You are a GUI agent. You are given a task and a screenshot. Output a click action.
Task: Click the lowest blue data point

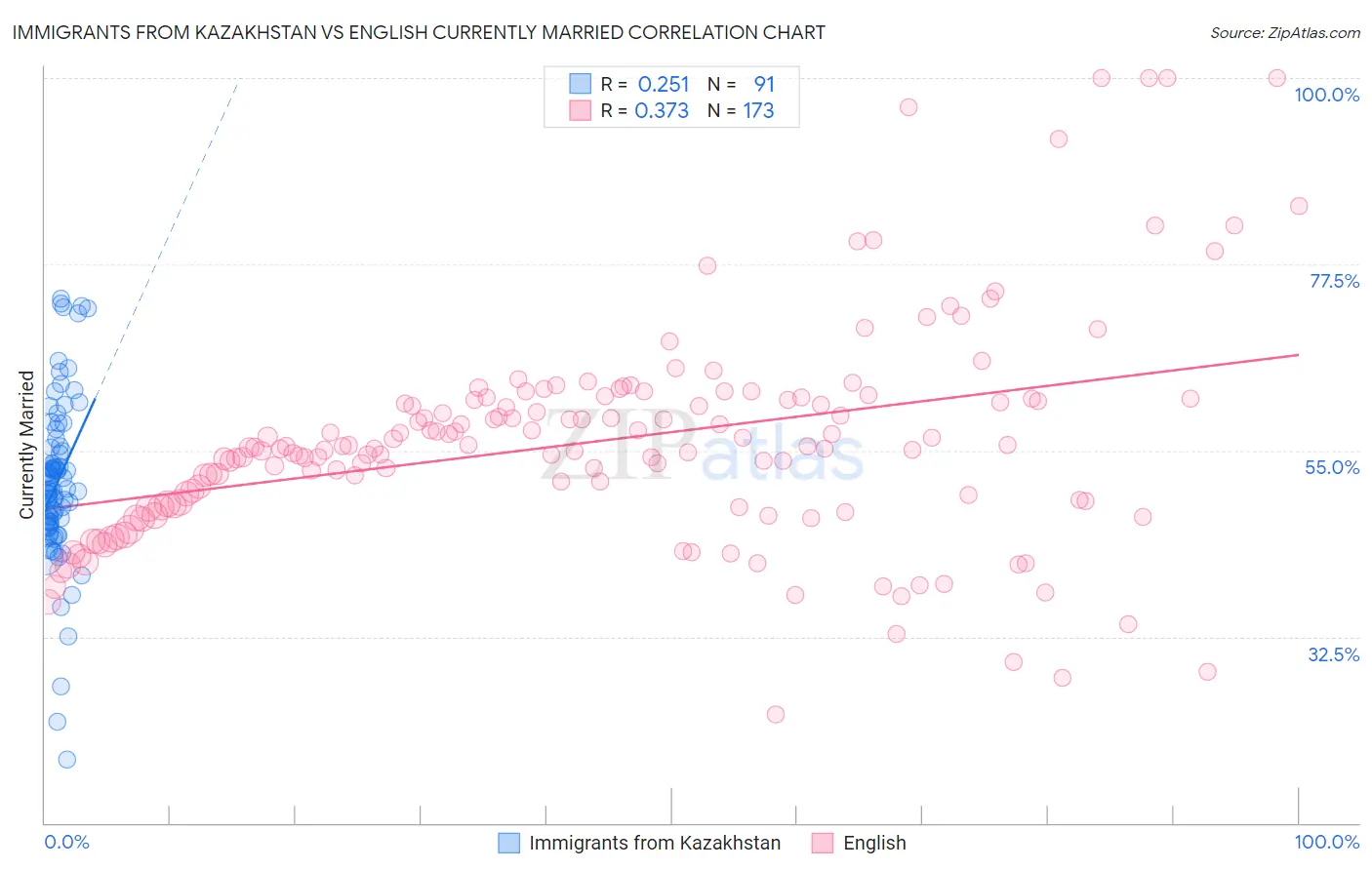tap(66, 760)
